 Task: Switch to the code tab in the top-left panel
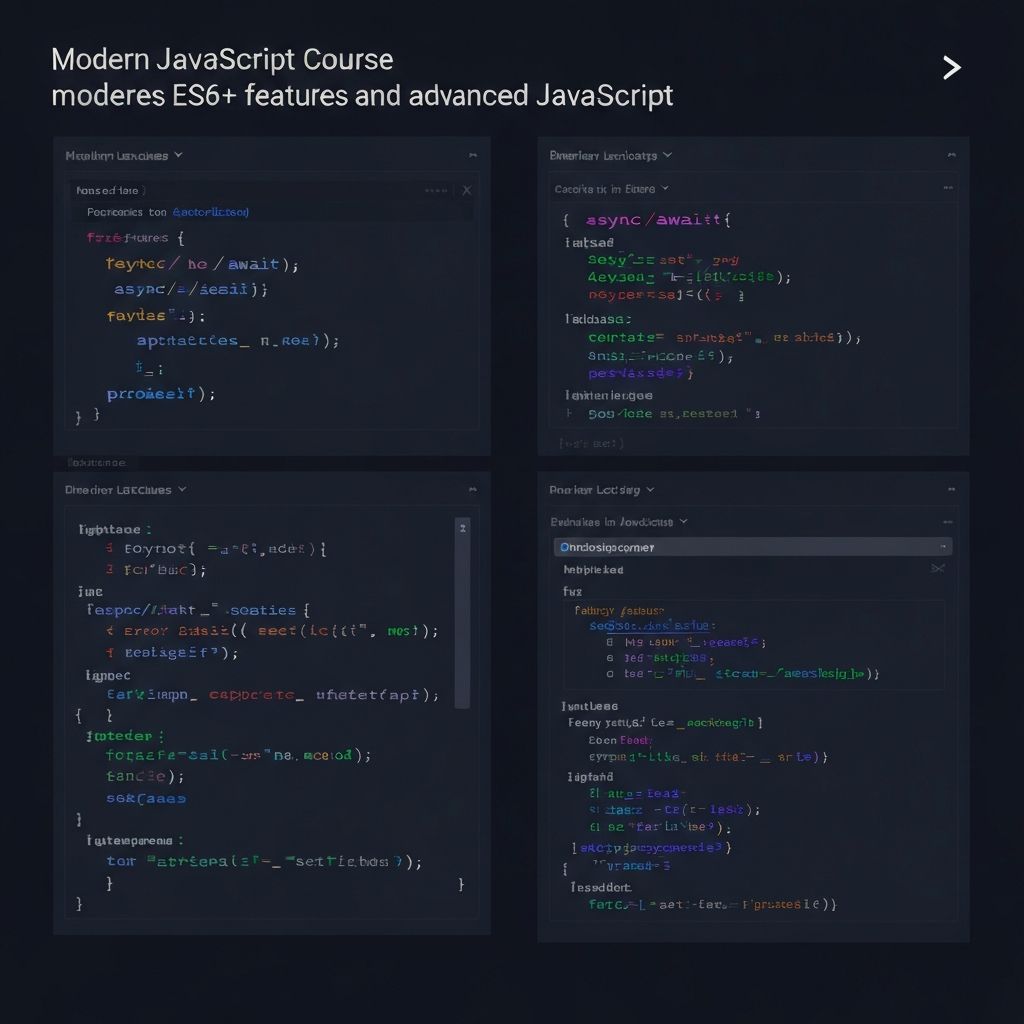pos(108,188)
